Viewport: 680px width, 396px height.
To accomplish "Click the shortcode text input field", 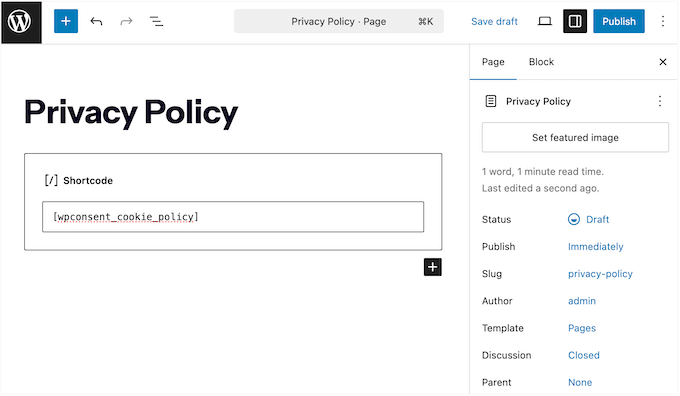I will click(x=233, y=217).
